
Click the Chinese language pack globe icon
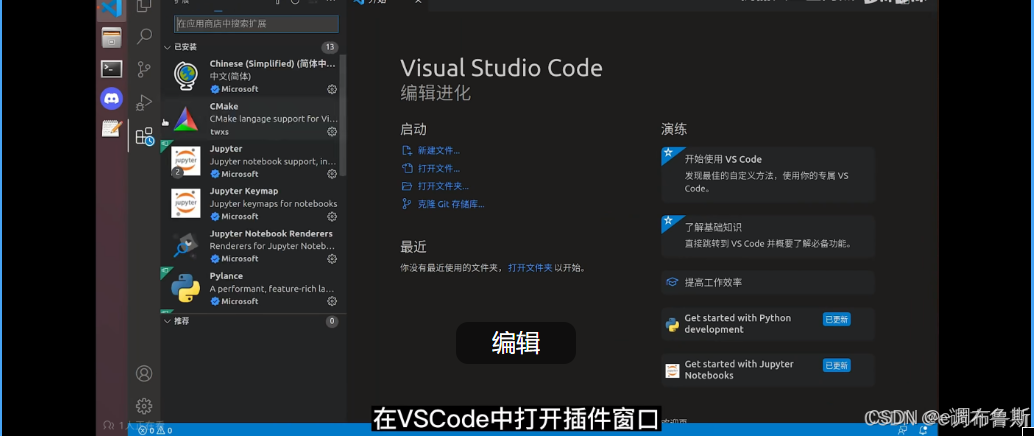click(x=185, y=77)
